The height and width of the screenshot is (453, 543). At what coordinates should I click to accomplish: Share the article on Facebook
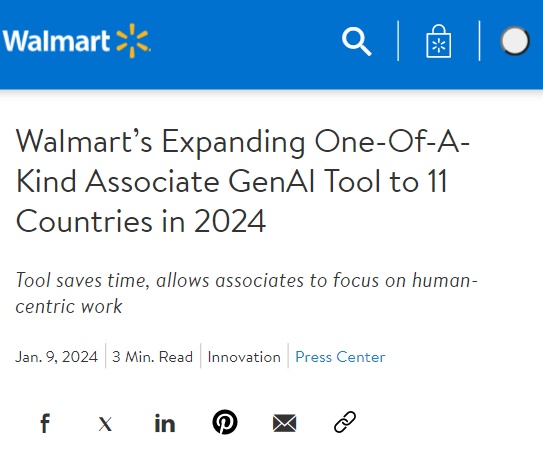45,423
